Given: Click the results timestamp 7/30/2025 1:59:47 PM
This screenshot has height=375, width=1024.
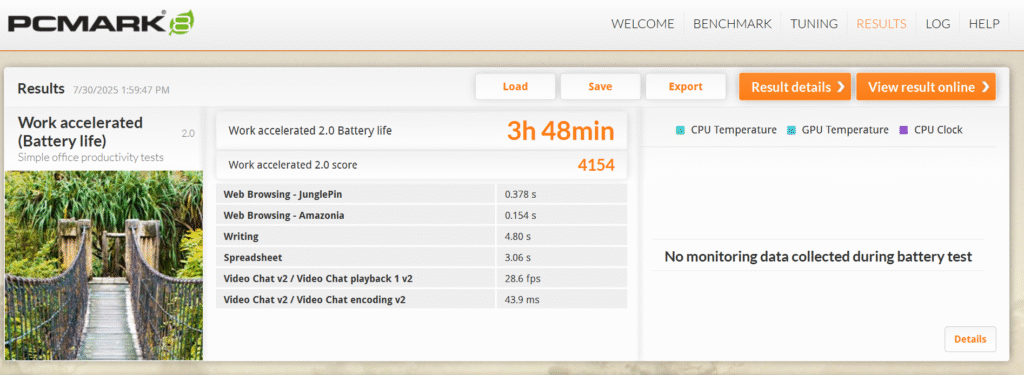Looking at the screenshot, I should 121,90.
